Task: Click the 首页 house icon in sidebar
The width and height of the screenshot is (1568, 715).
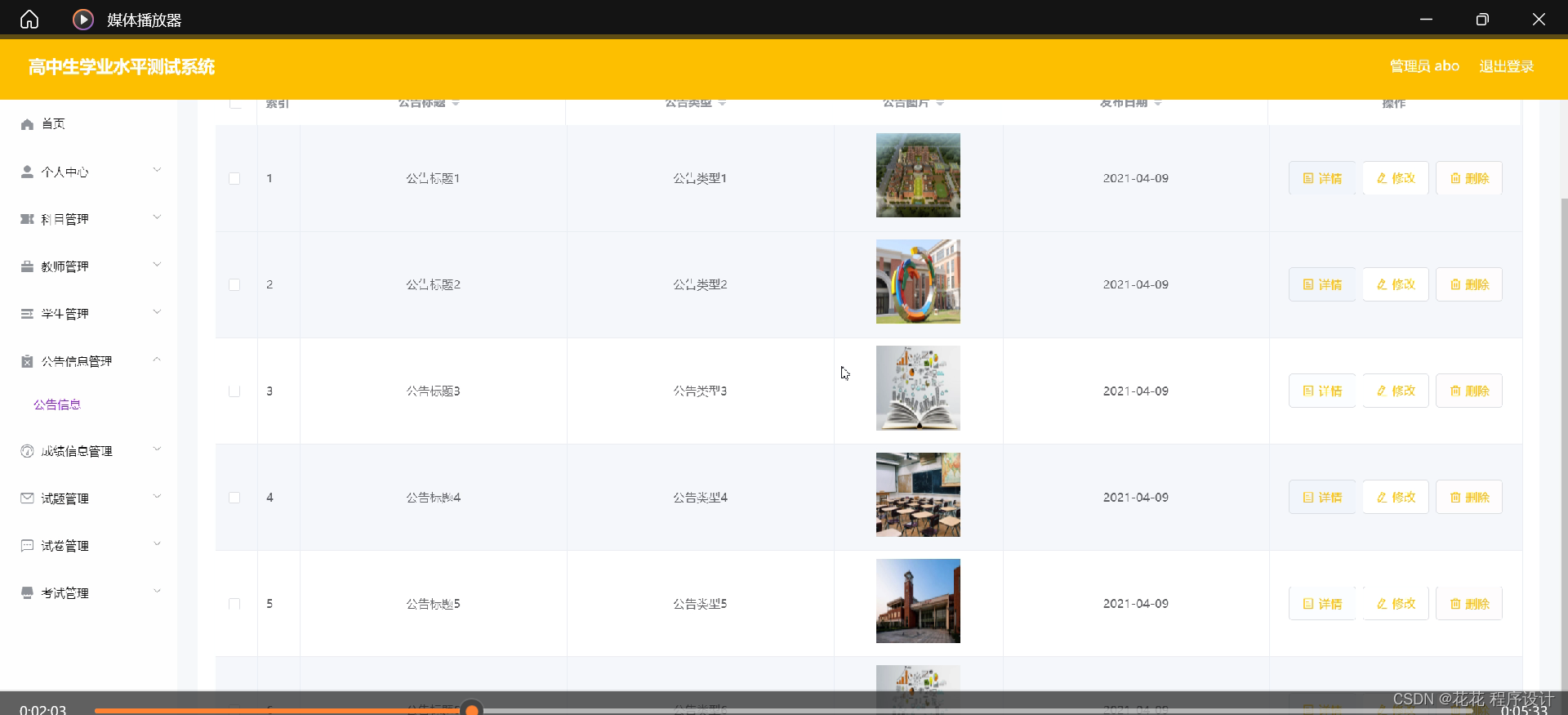Action: 27,124
